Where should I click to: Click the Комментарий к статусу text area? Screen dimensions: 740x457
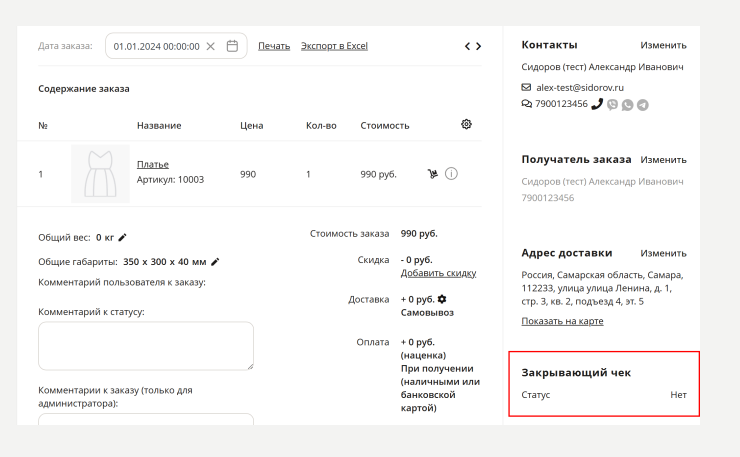[x=146, y=346]
